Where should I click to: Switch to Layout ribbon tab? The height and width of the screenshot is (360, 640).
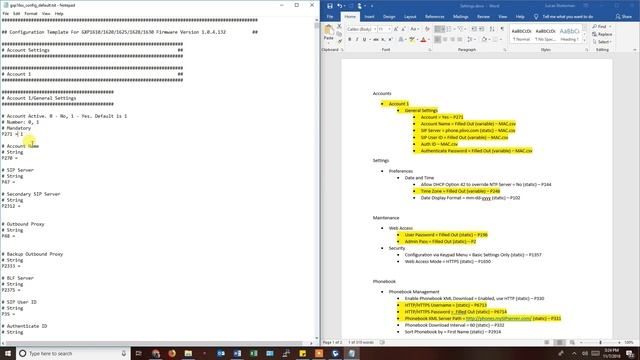(x=410, y=17)
